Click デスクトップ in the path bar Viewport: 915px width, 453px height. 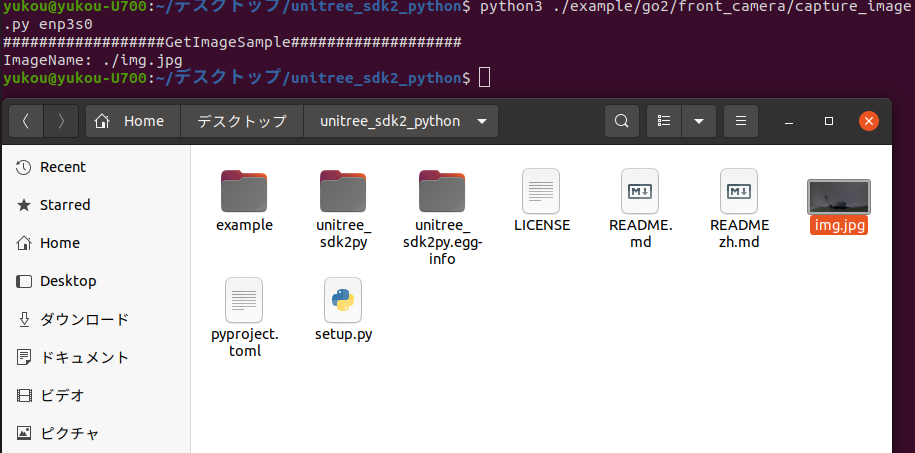[242, 121]
